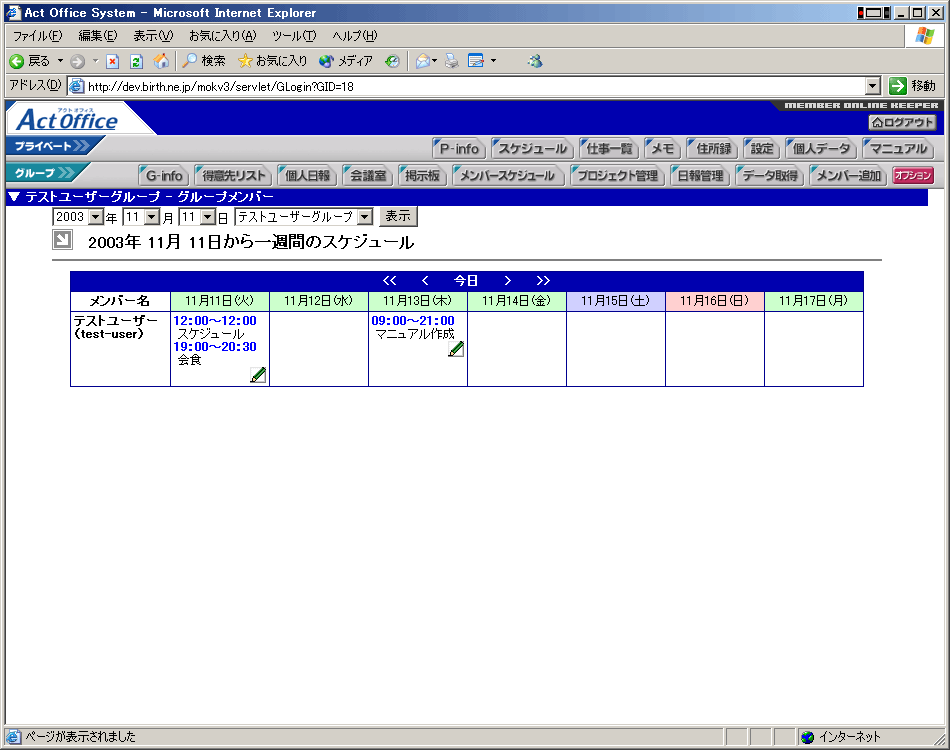The height and width of the screenshot is (750, 950).
Task: Click the browser history icon
Action: (x=392, y=61)
